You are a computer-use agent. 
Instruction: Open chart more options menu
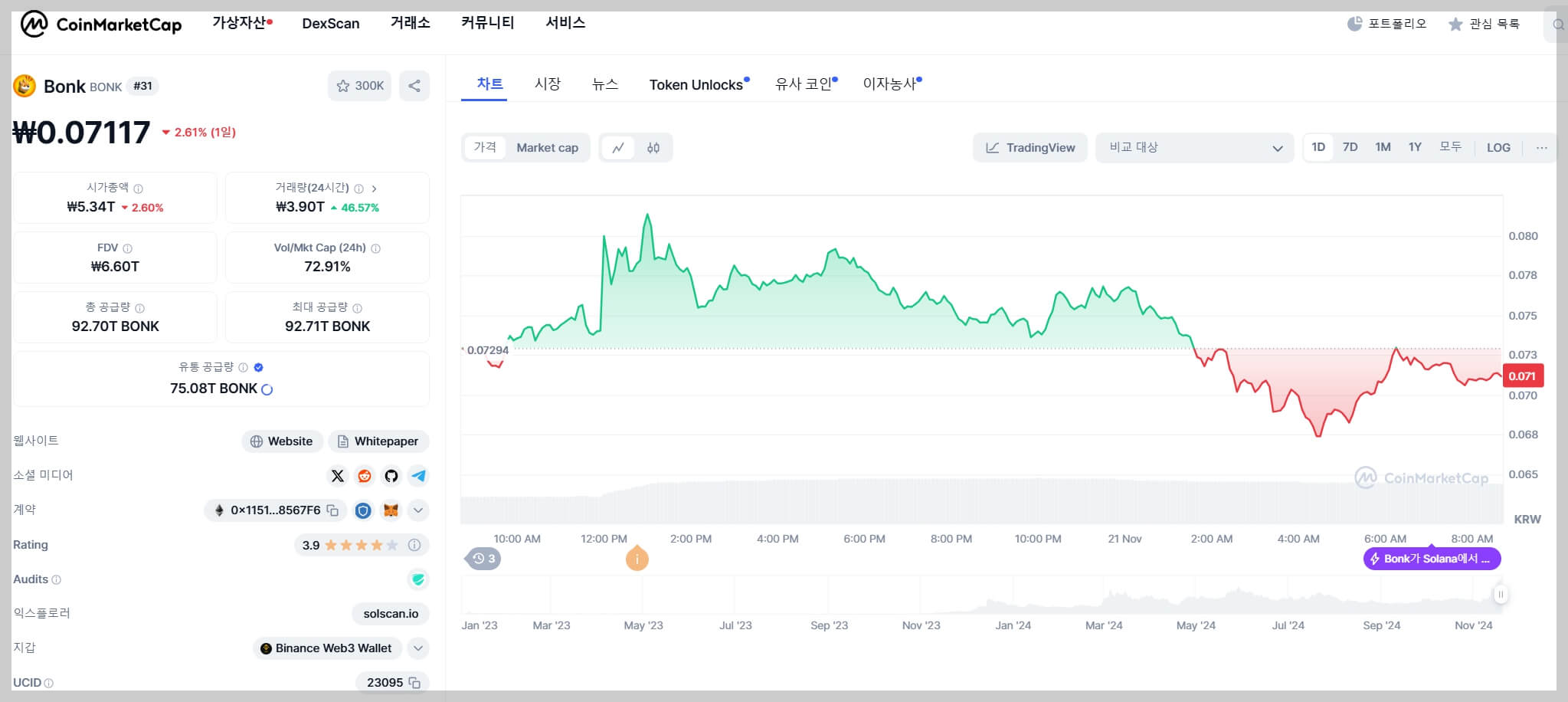click(1541, 147)
